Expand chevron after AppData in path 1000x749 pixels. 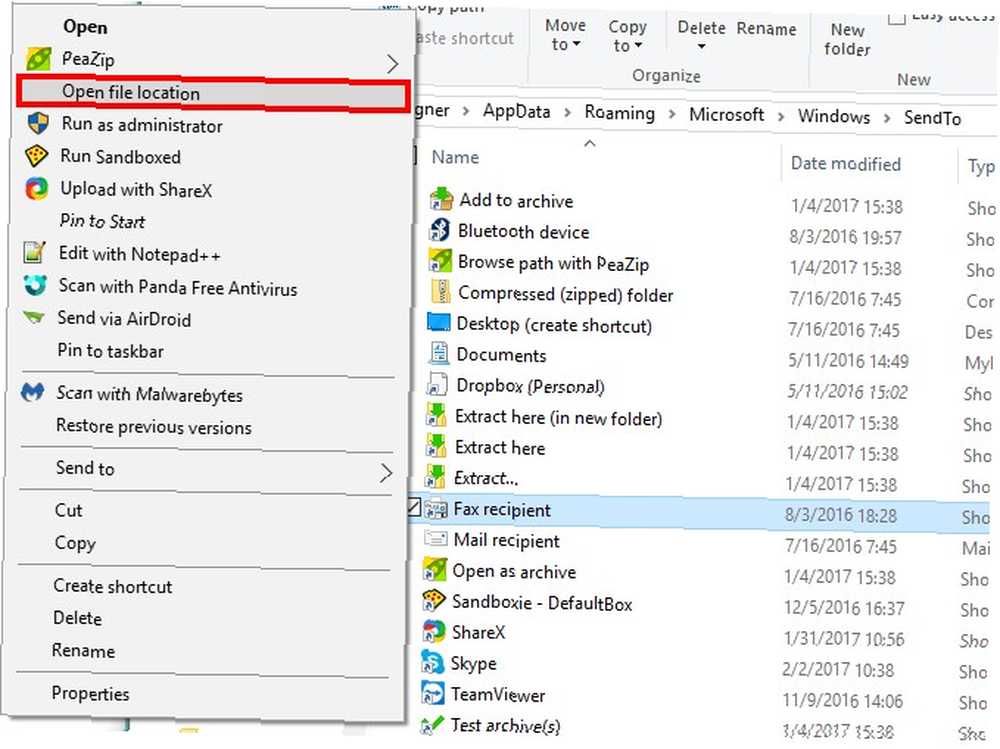567,113
